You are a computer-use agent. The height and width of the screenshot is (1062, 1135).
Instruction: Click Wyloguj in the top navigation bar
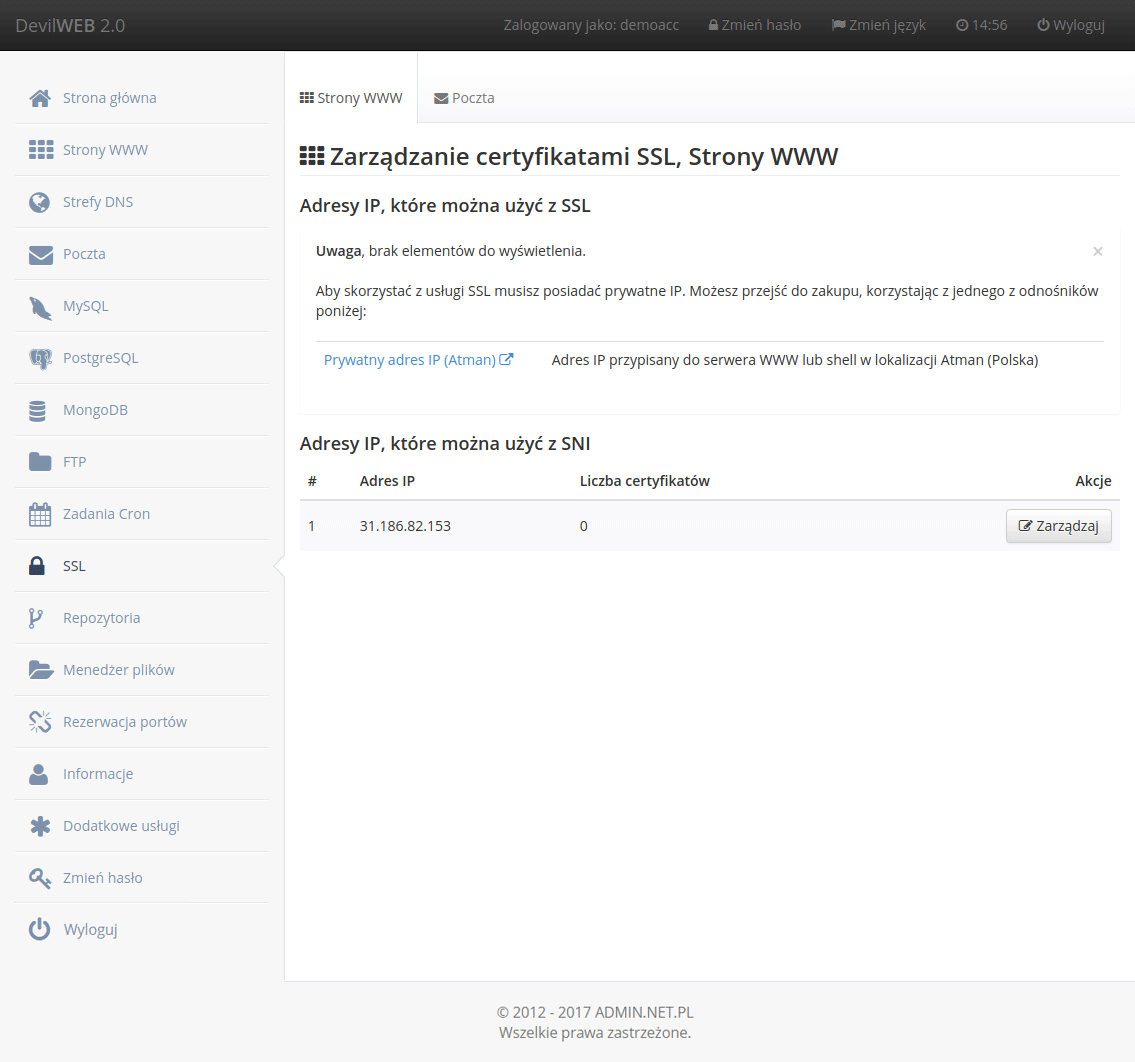click(x=1070, y=25)
